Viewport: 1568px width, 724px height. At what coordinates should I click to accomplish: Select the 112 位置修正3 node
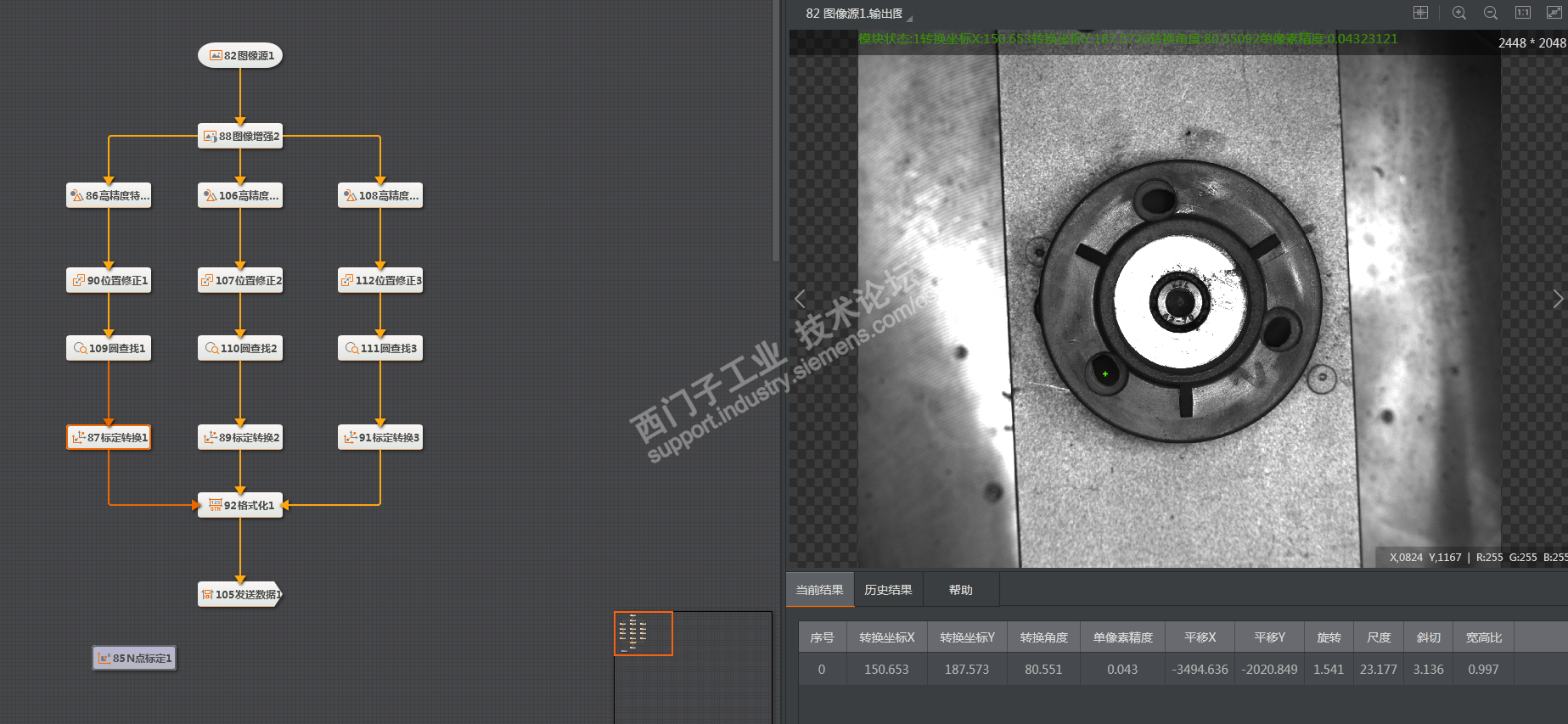[380, 280]
